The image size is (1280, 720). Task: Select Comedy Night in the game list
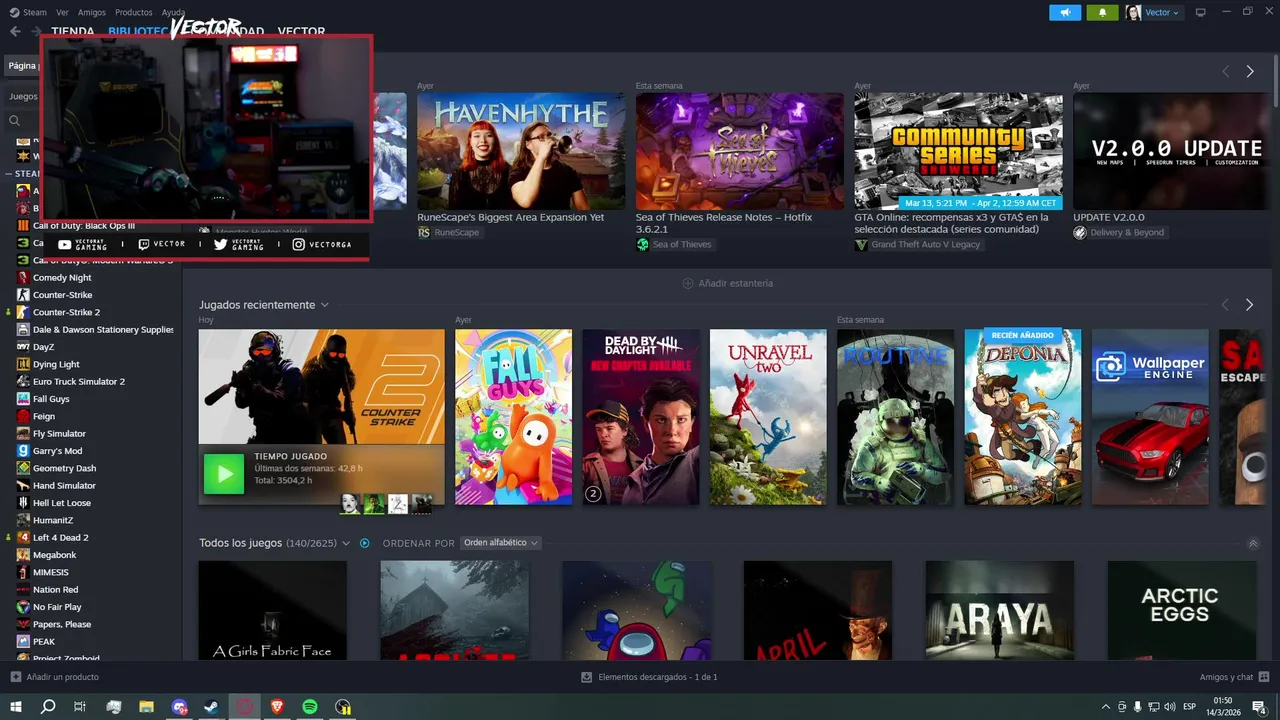pos(62,277)
